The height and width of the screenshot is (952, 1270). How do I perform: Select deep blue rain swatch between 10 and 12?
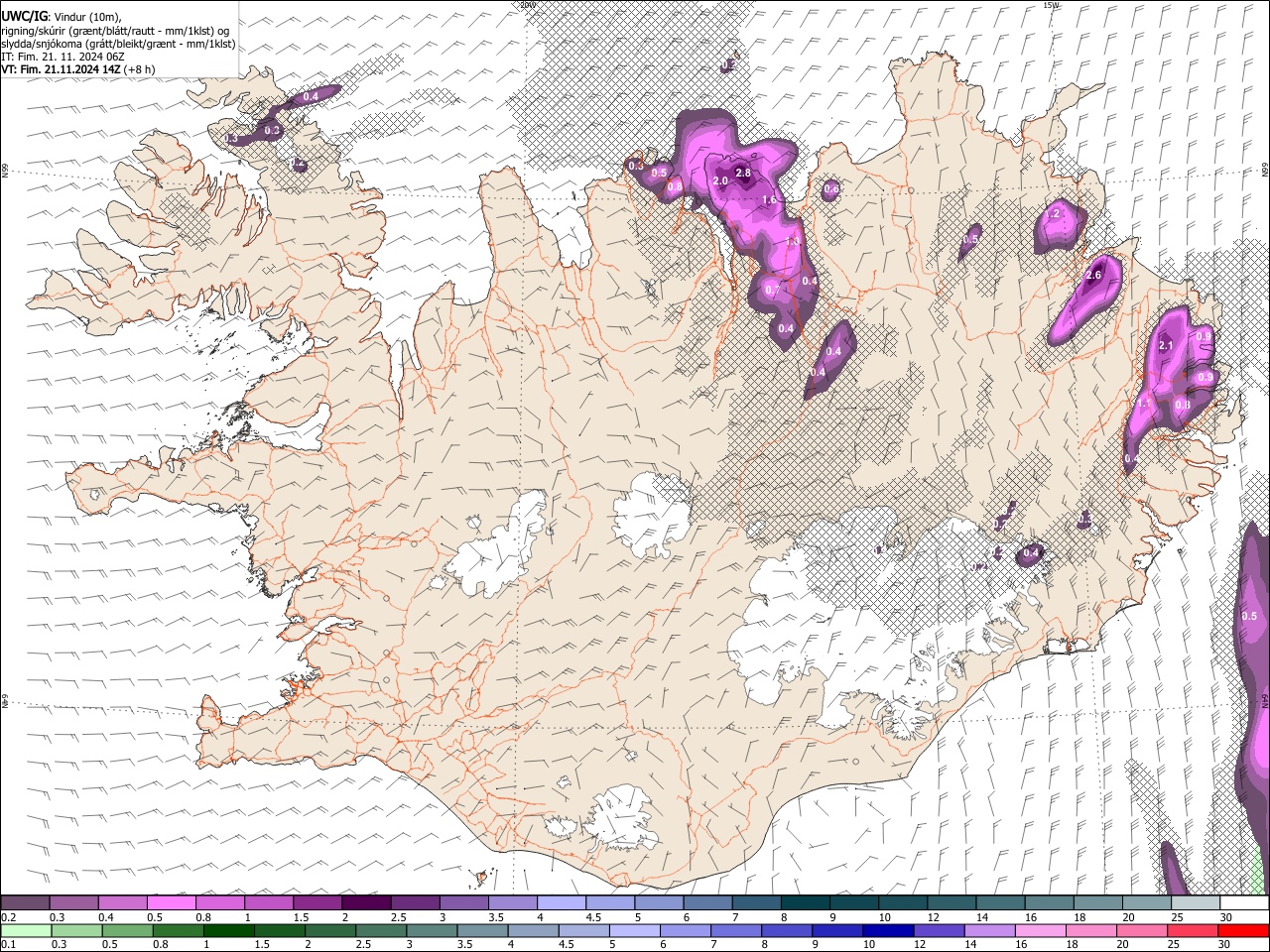888,930
